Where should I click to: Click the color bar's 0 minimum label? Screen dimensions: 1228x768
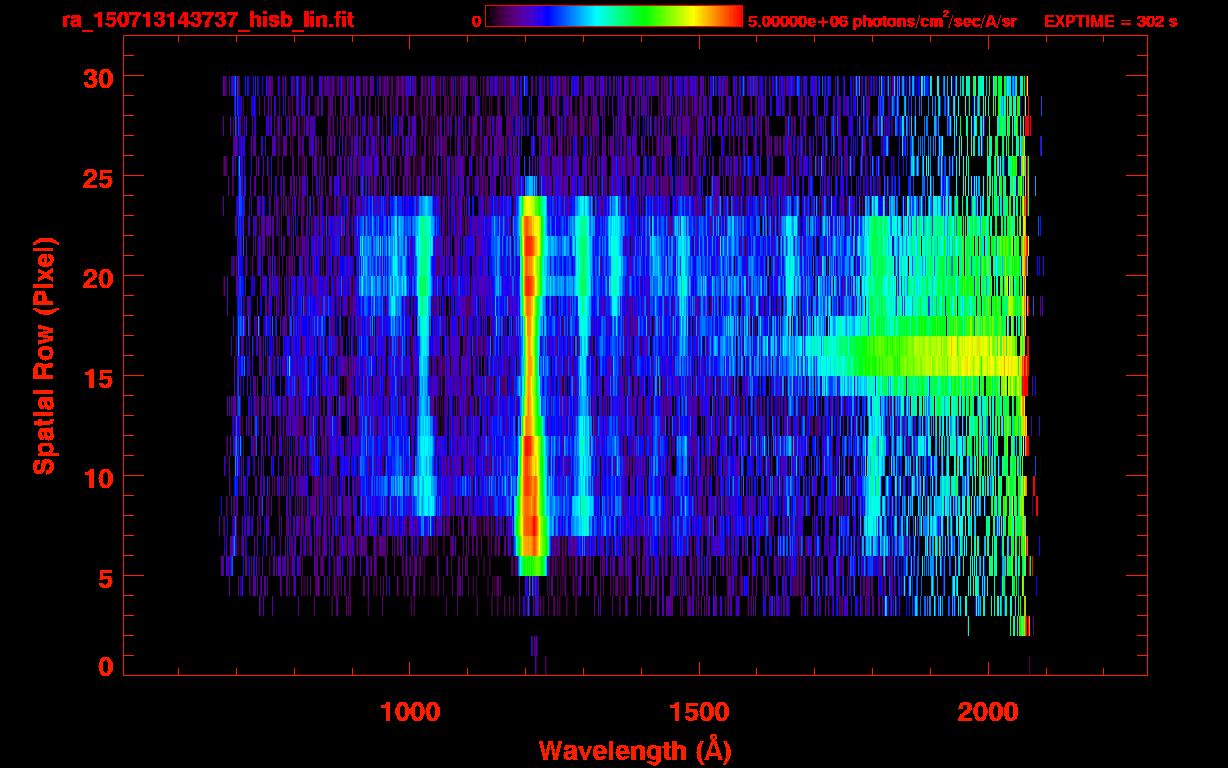pos(476,21)
